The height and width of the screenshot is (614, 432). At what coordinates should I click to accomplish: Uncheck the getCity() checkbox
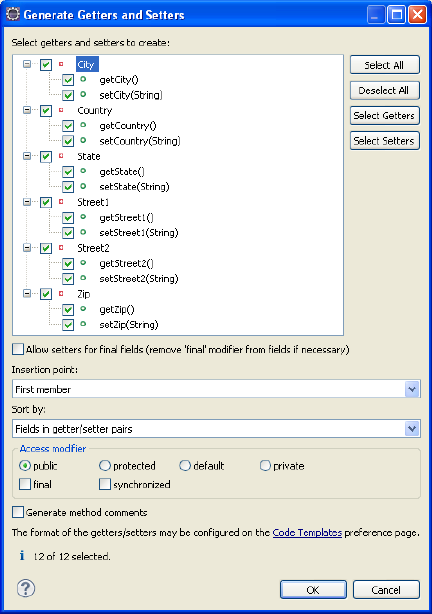point(68,80)
